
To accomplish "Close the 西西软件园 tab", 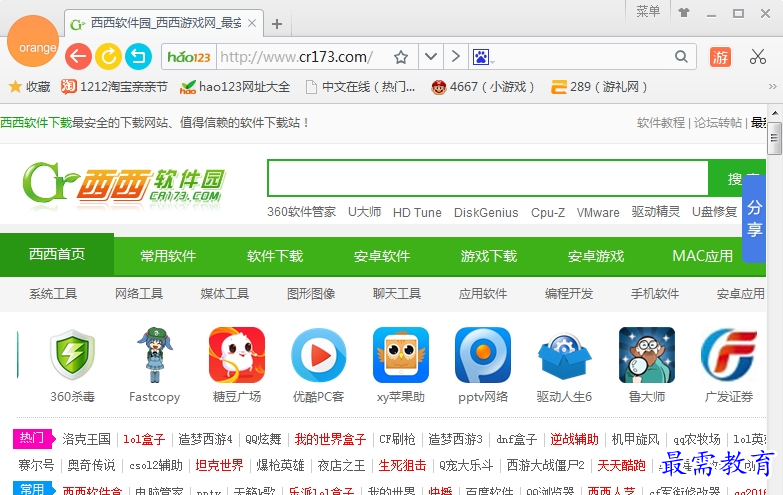I will pyautogui.click(x=252, y=23).
